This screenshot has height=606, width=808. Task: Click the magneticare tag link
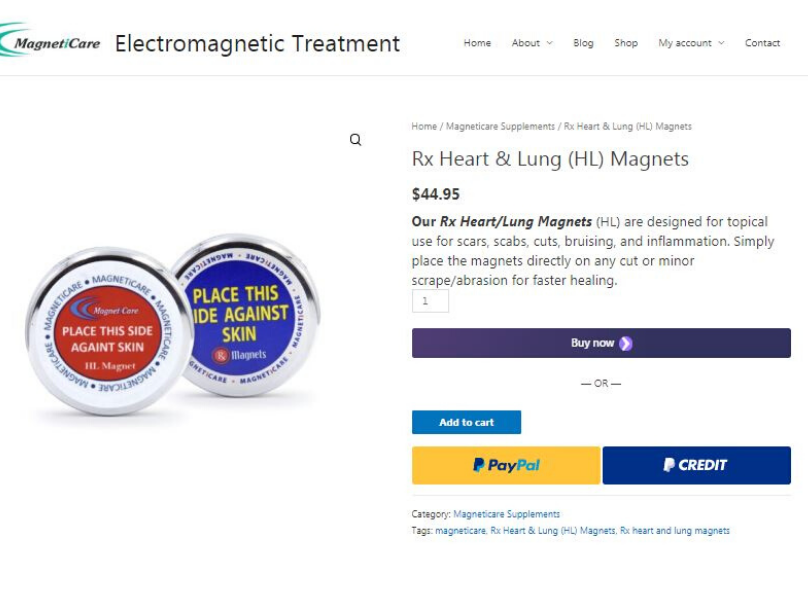tap(460, 530)
